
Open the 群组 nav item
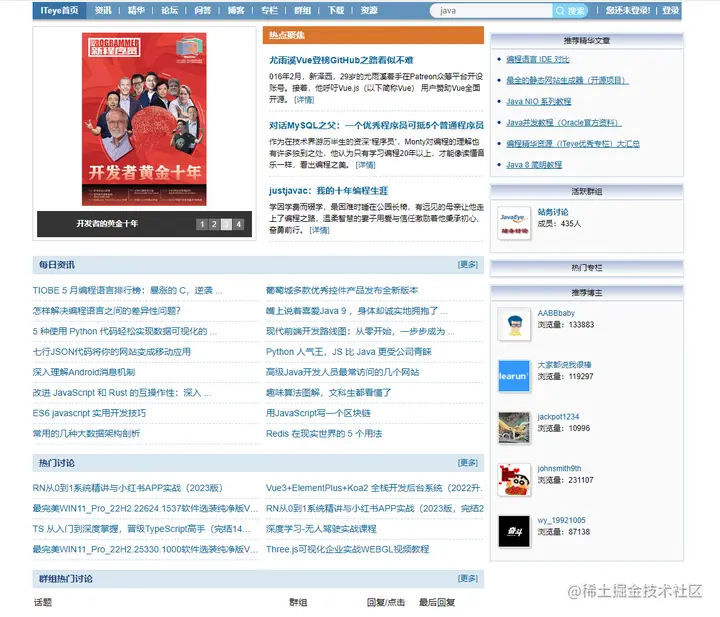(302, 10)
